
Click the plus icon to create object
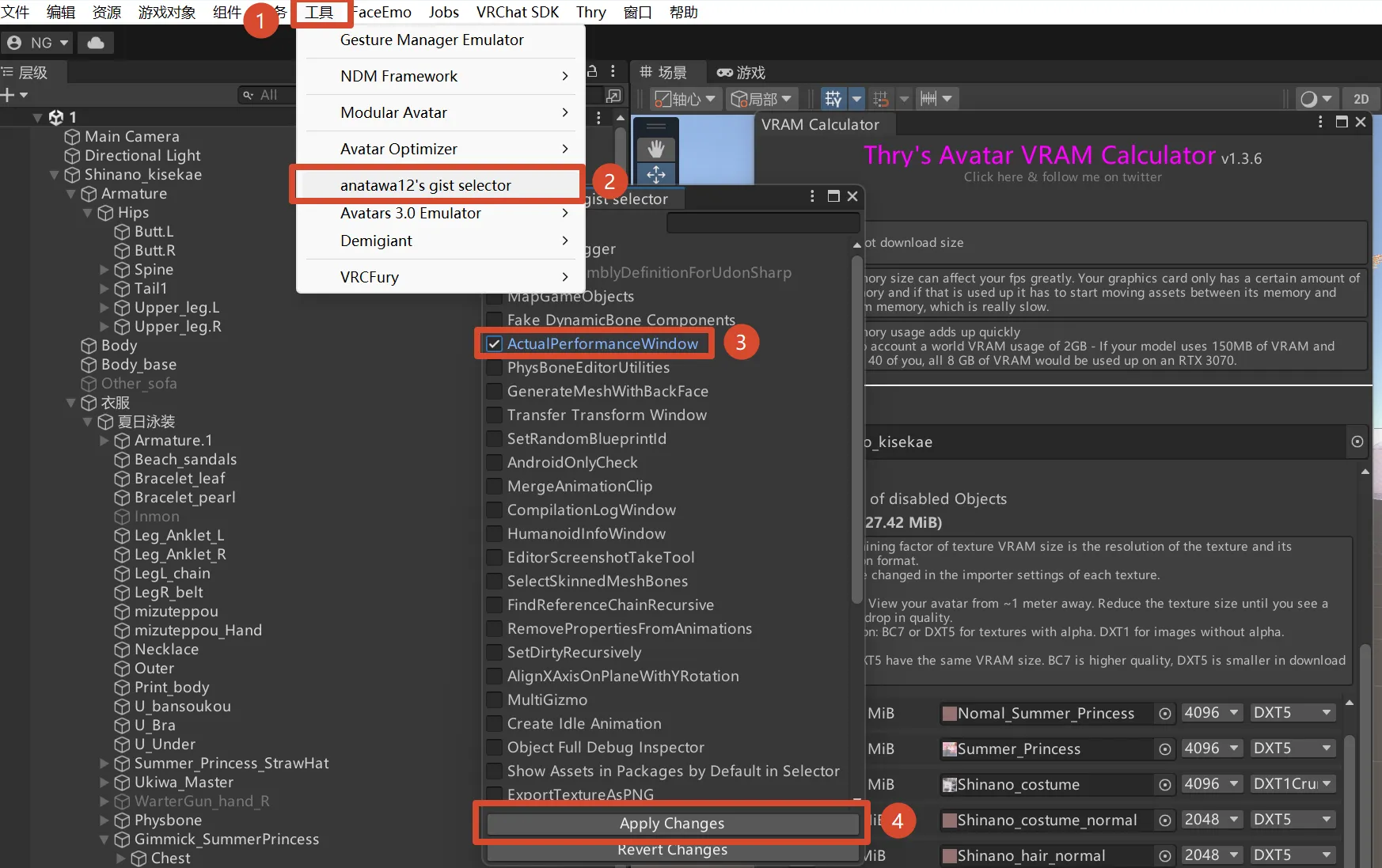pyautogui.click(x=9, y=95)
